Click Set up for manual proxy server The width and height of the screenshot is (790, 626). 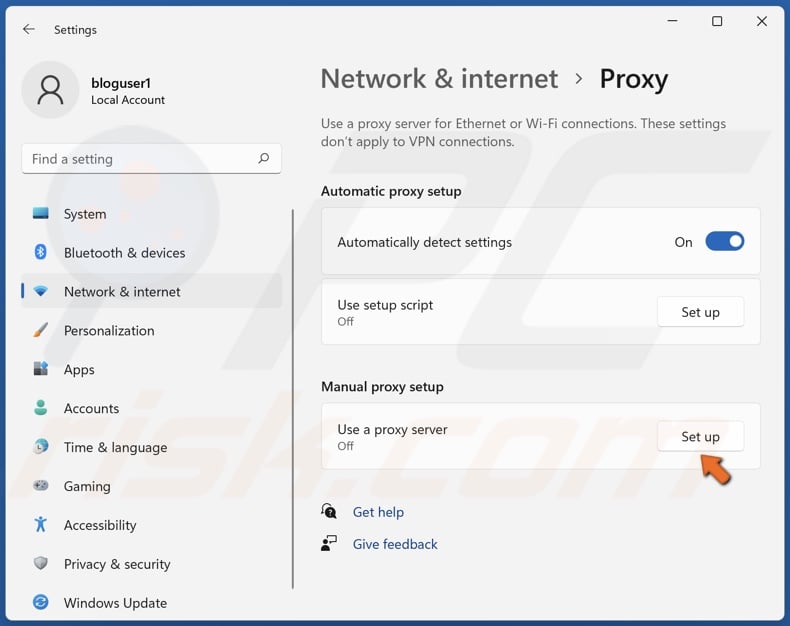coord(700,437)
